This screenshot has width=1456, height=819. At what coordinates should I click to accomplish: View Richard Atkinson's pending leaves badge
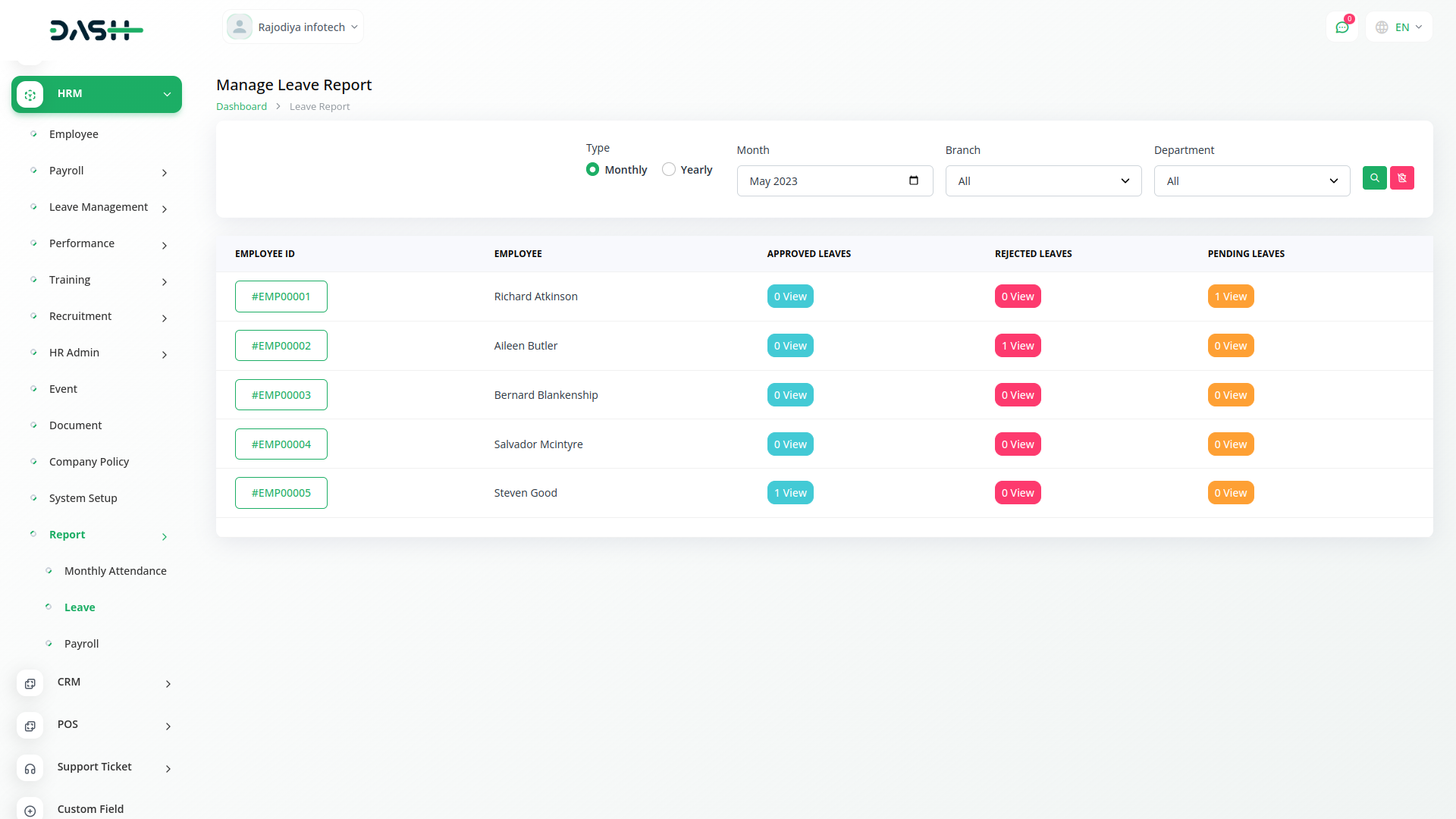[x=1230, y=297]
